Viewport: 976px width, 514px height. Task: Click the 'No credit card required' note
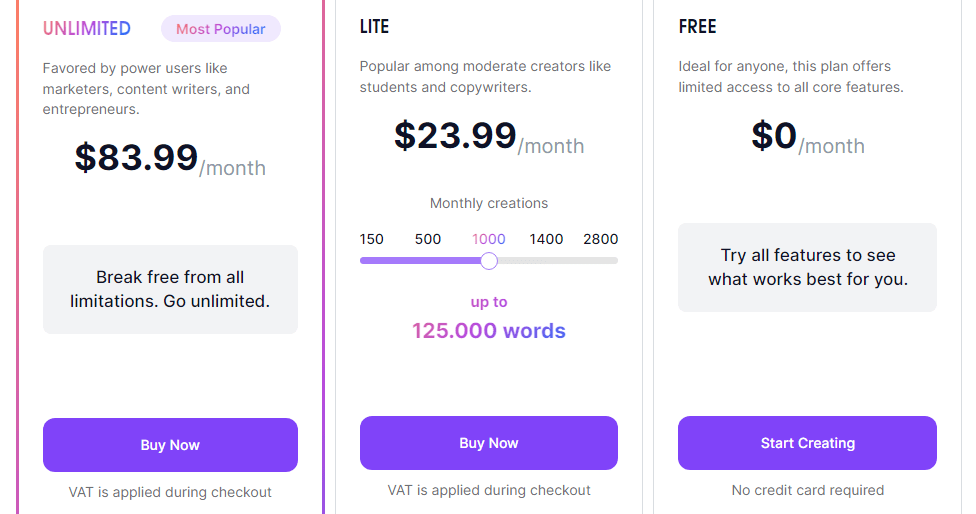click(x=807, y=490)
